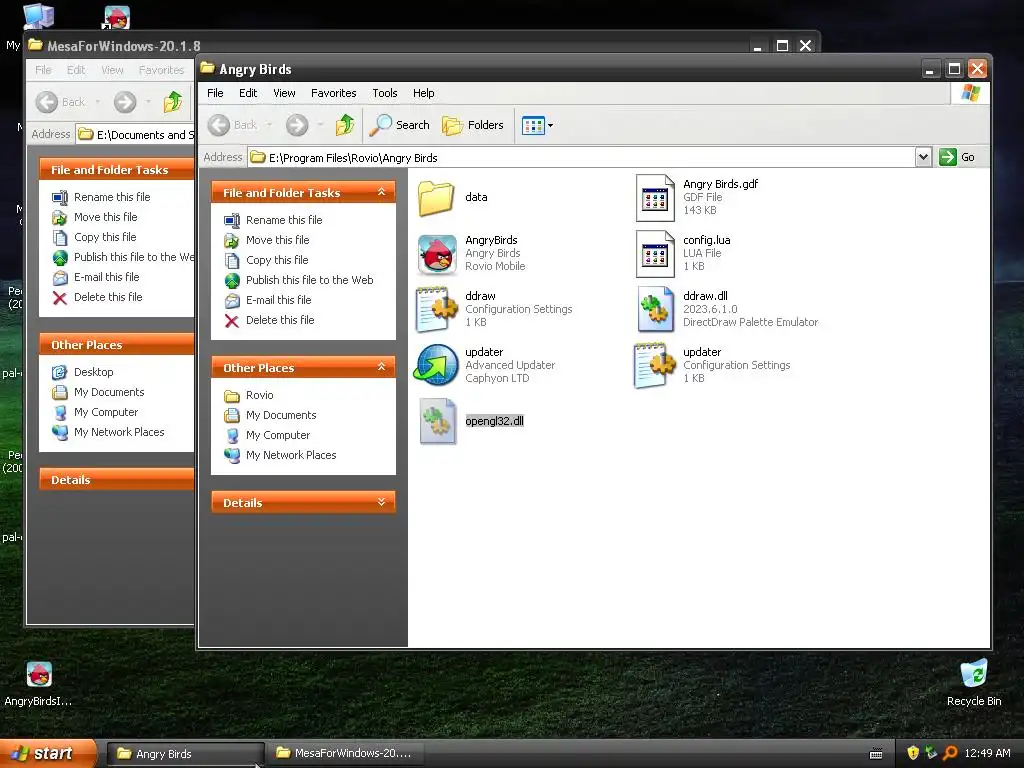This screenshot has height=768, width=1024.
Task: Open the address bar dropdown arrow
Action: (x=923, y=157)
